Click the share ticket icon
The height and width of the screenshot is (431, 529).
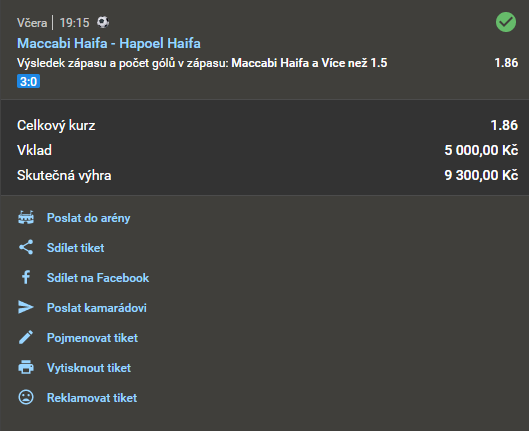pyautogui.click(x=26, y=248)
